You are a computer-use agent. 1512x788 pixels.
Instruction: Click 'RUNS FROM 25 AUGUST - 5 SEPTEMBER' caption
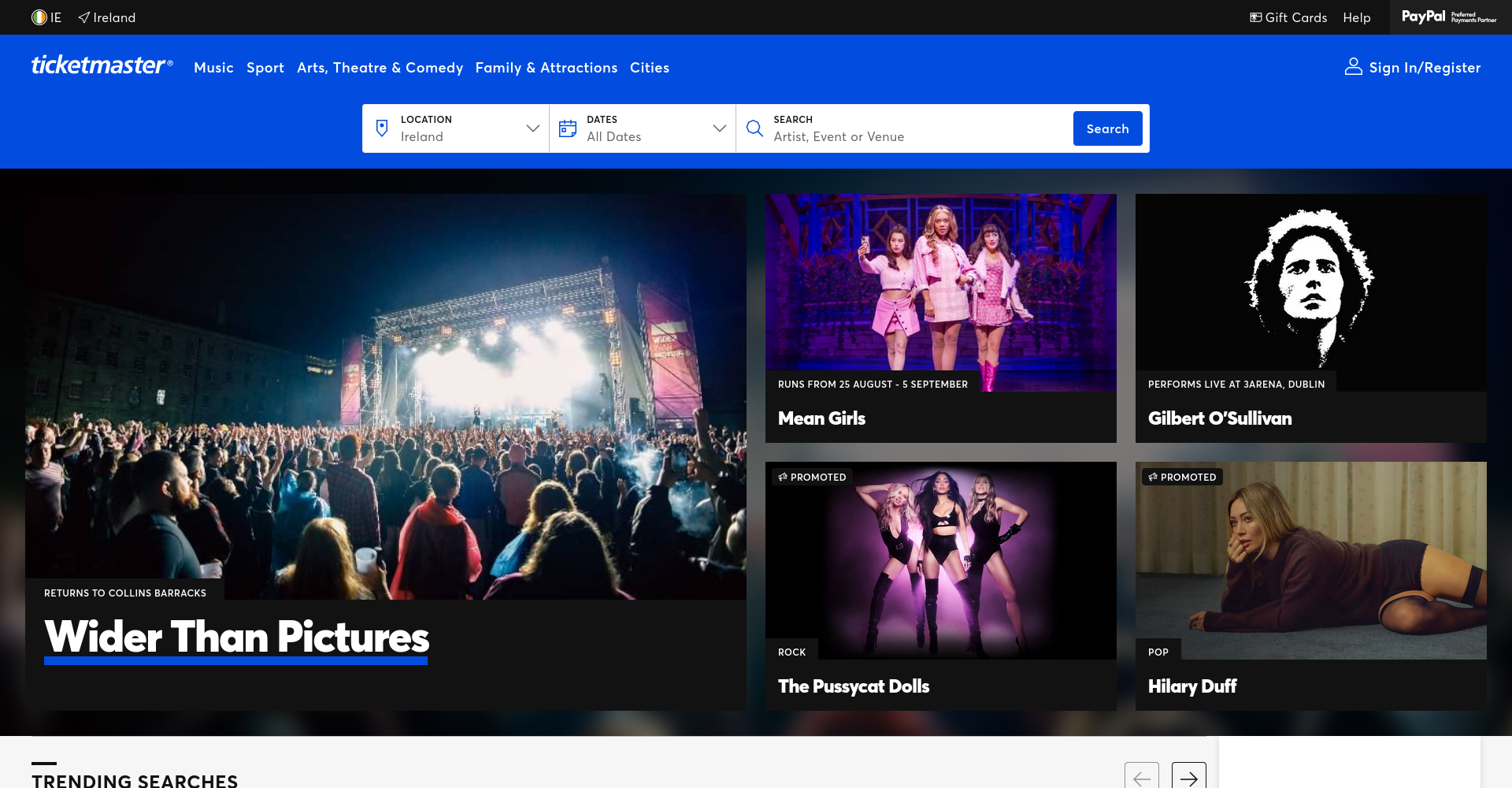click(x=873, y=385)
